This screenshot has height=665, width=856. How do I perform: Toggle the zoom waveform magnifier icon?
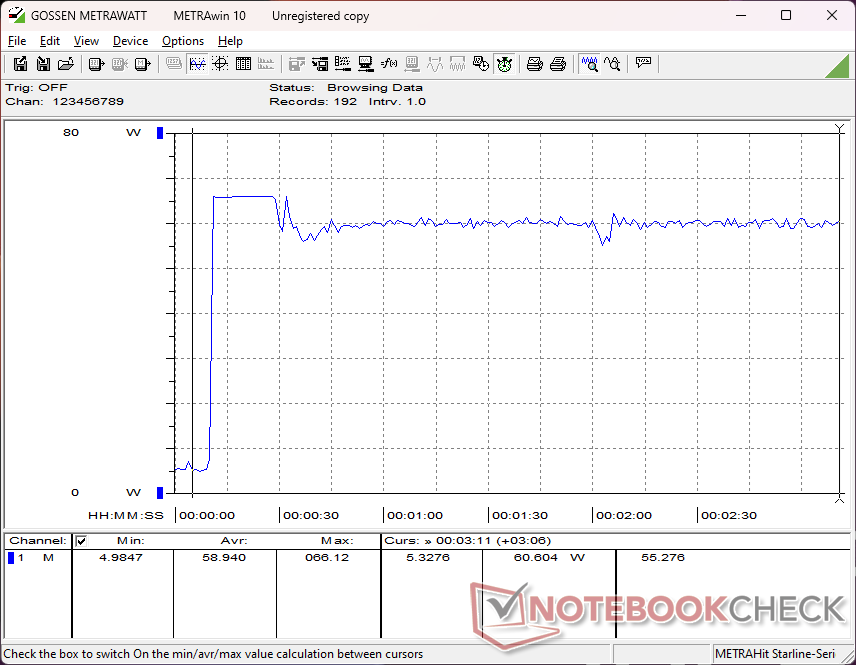pos(589,64)
